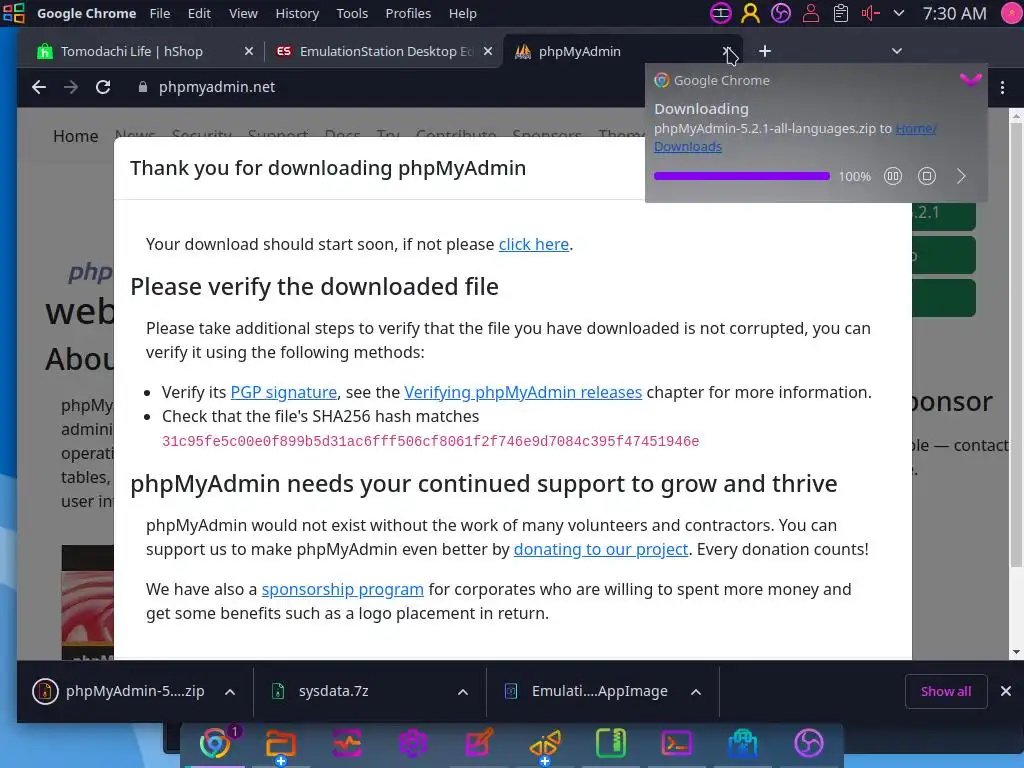The image size is (1024, 768).
Task: Click the keyboard layout tray icon
Action: [x=720, y=13]
